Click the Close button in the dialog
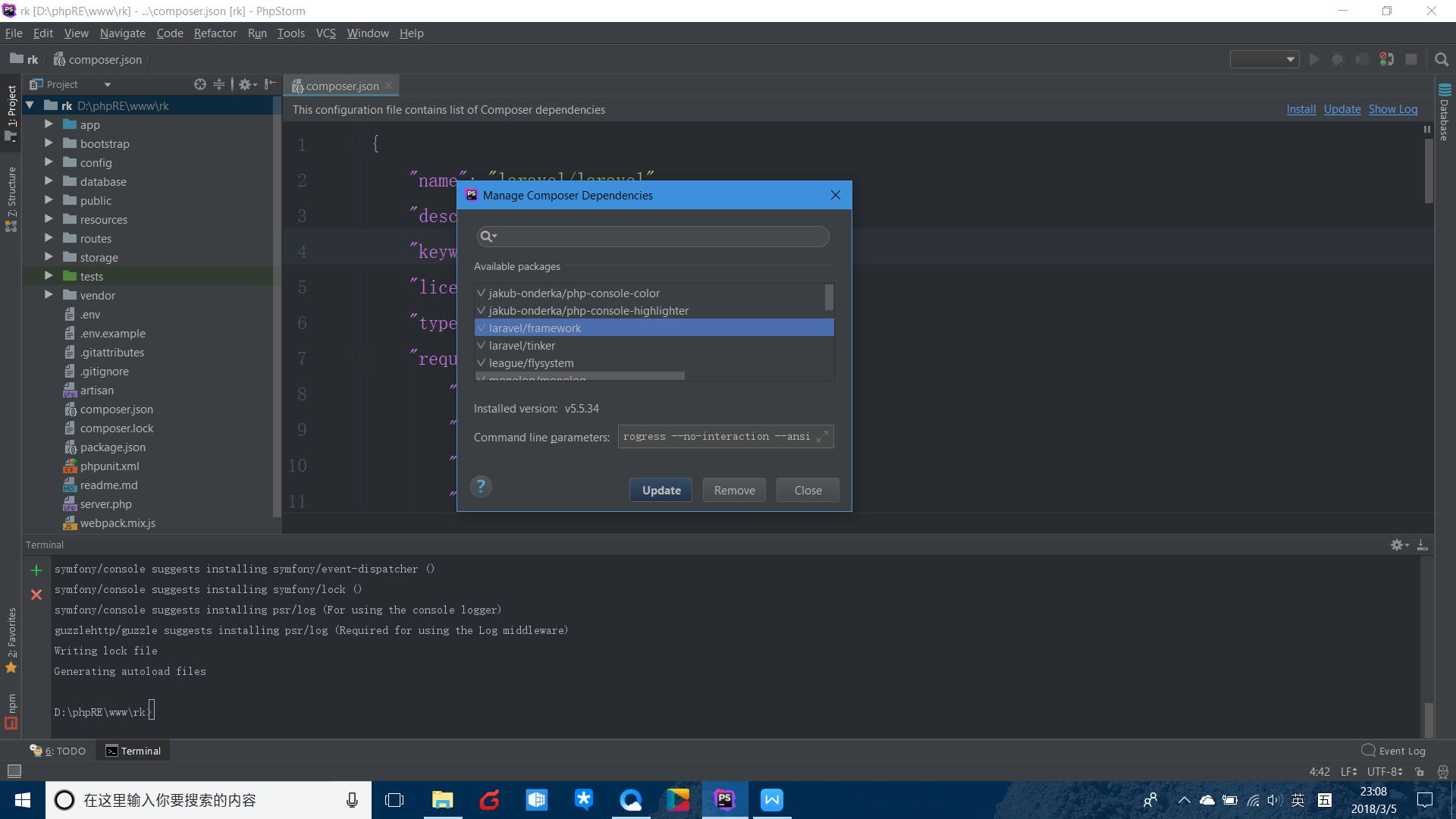 point(808,491)
